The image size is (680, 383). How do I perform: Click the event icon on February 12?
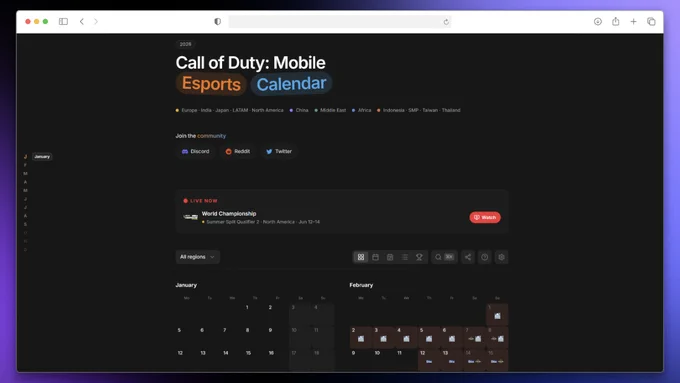point(429,361)
